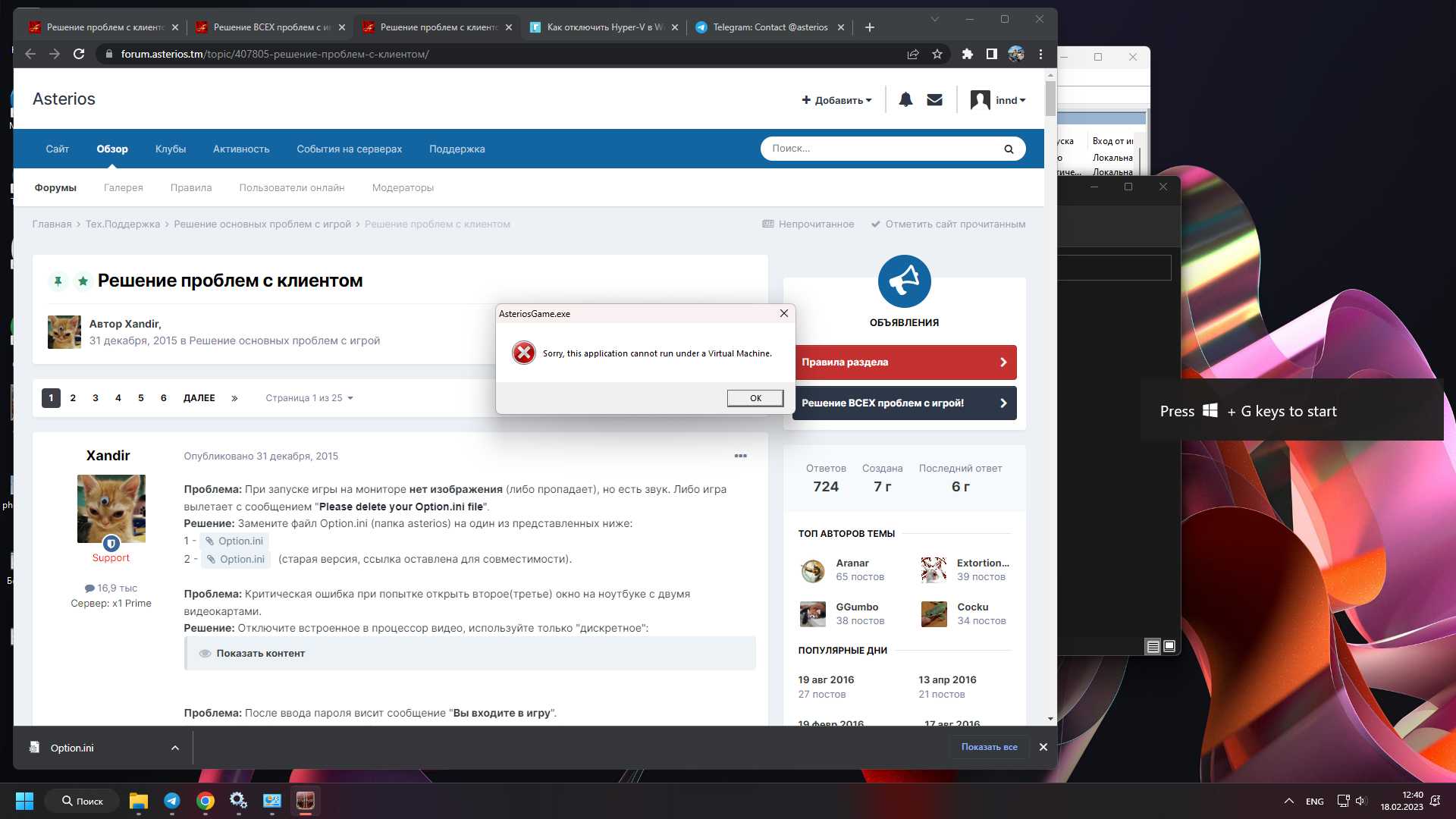
Task: Open the События на серверах navigation item
Action: pos(350,149)
